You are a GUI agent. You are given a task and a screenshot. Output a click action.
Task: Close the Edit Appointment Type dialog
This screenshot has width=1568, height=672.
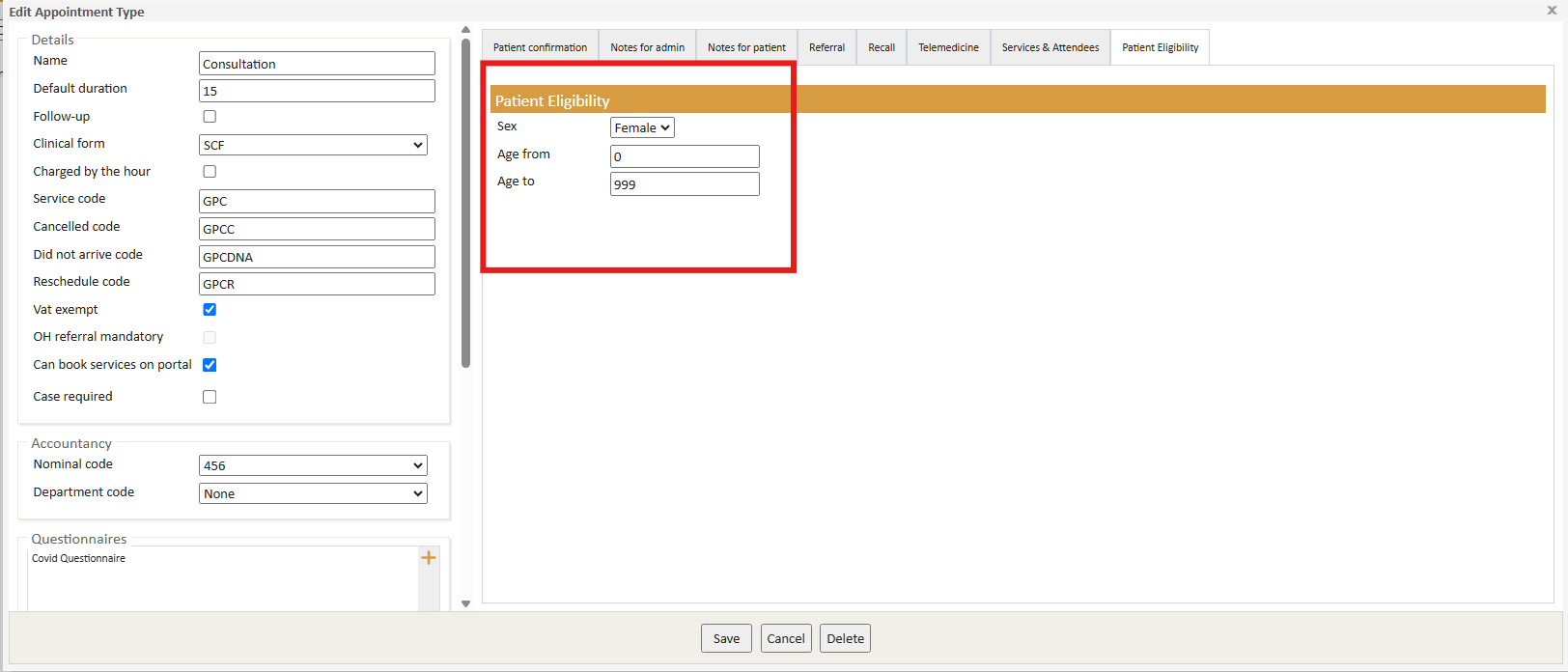(x=1552, y=11)
